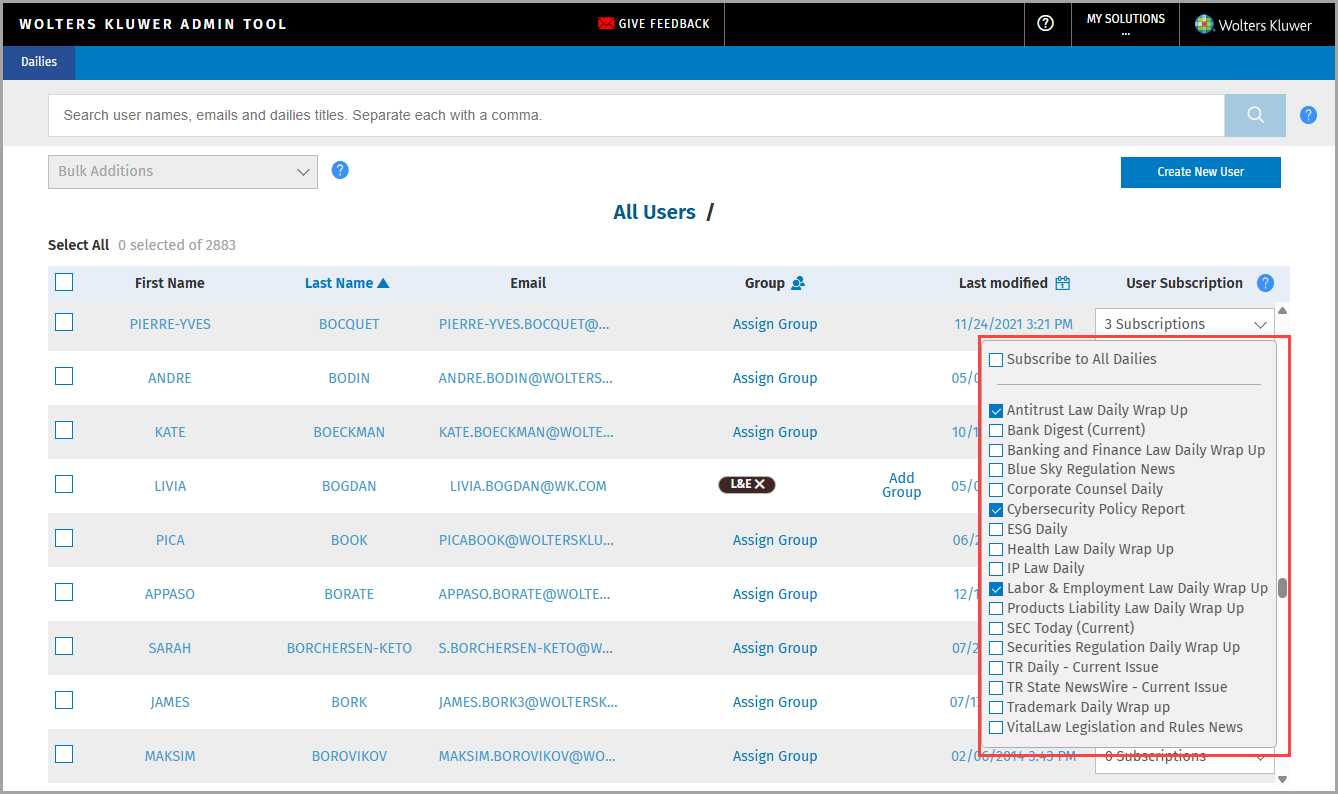Open the help question mark in header
1338x794 pixels.
pos(1046,23)
